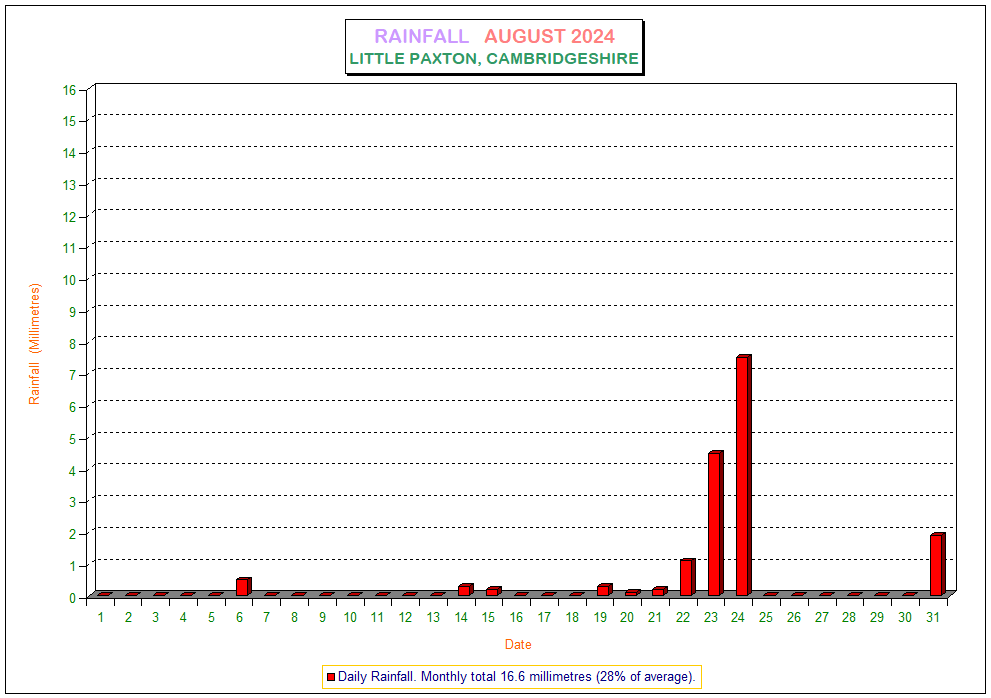Click the small rainfall bar for date 21
Viewport: 991px width, 698px height.
click(x=660, y=591)
